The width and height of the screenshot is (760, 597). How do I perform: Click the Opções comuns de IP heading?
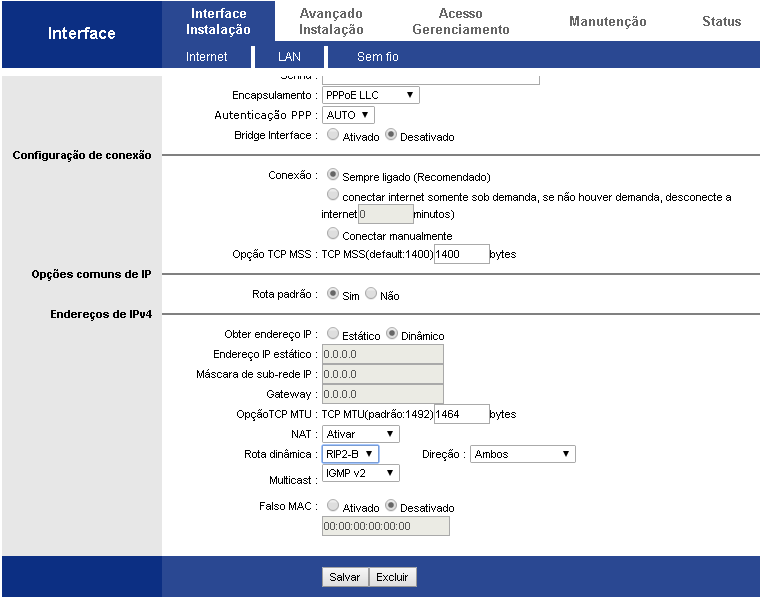pyautogui.click(x=92, y=274)
